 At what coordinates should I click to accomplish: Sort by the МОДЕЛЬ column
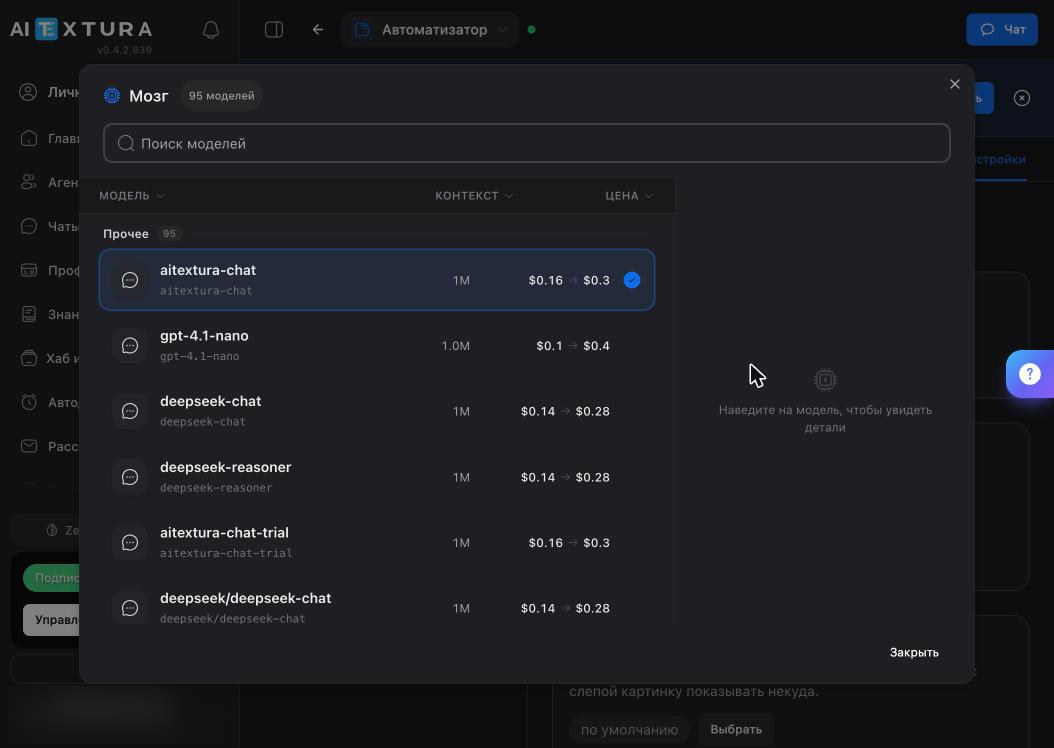point(131,196)
